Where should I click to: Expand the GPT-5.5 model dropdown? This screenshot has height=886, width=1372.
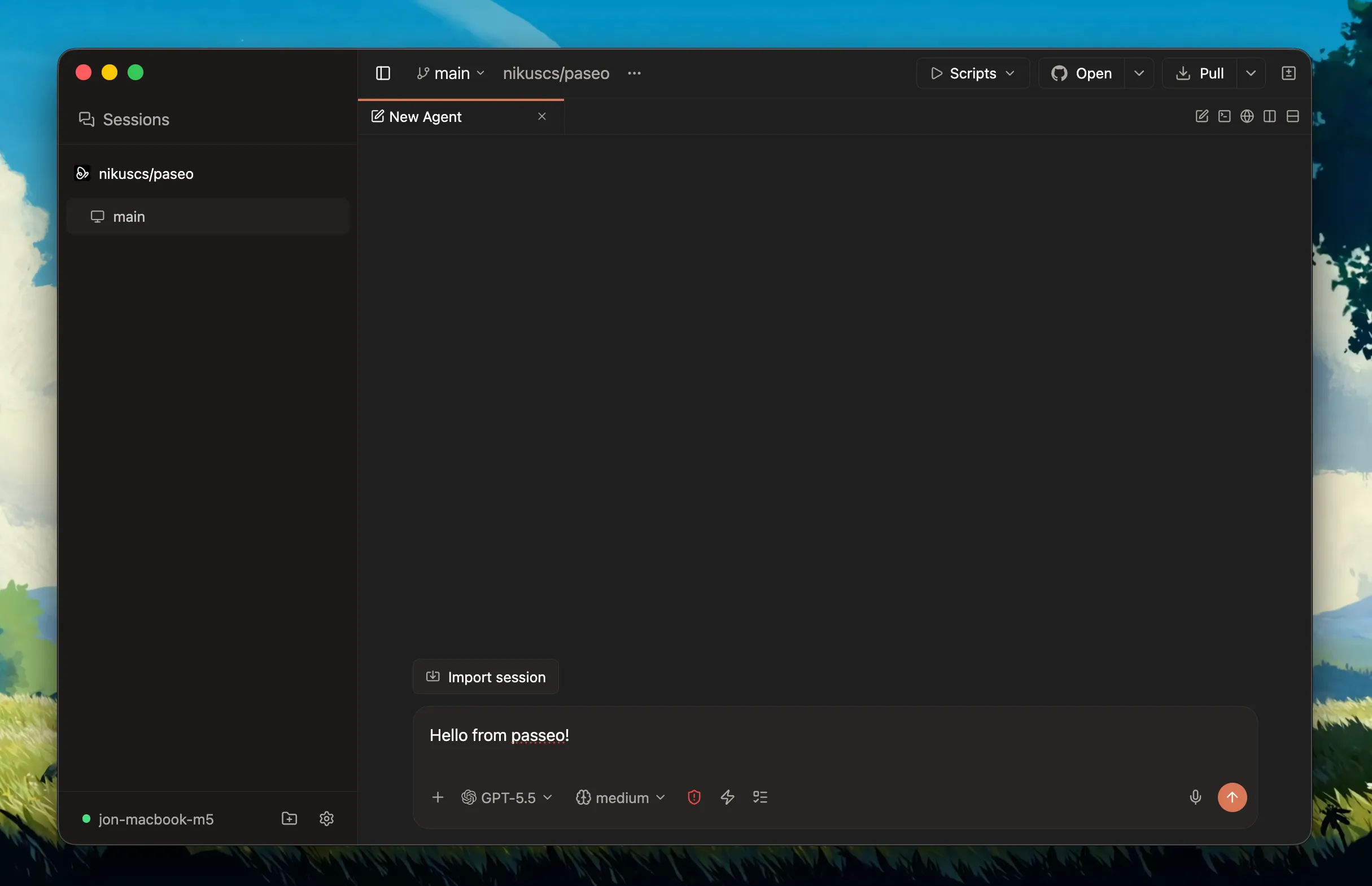(506, 797)
